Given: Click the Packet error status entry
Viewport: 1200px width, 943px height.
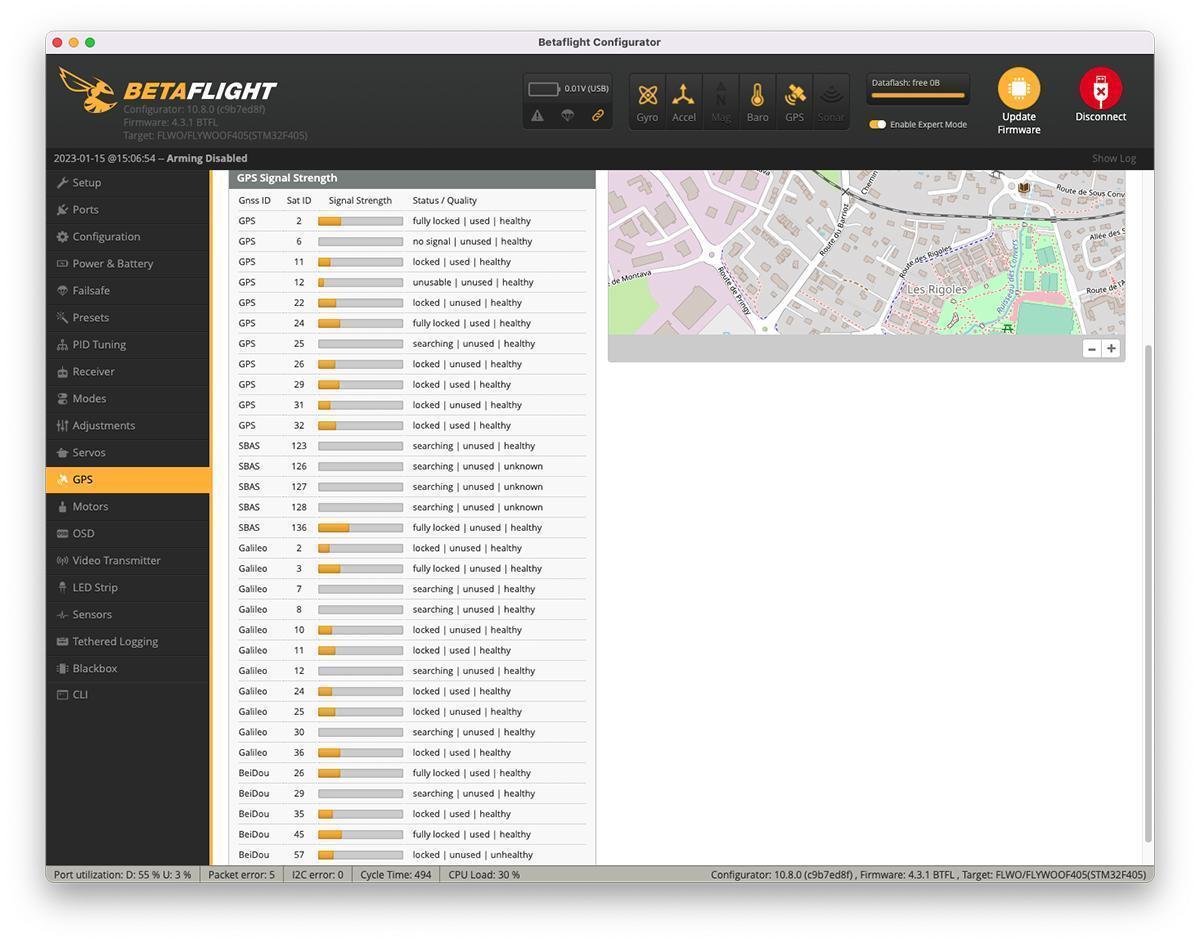Looking at the screenshot, I should click(x=241, y=875).
